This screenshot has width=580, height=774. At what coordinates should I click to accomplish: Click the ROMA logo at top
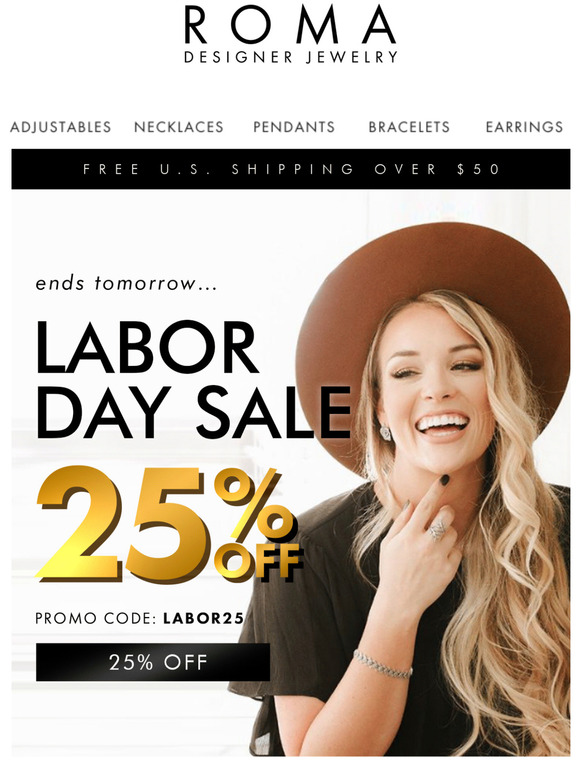pyautogui.click(x=290, y=26)
